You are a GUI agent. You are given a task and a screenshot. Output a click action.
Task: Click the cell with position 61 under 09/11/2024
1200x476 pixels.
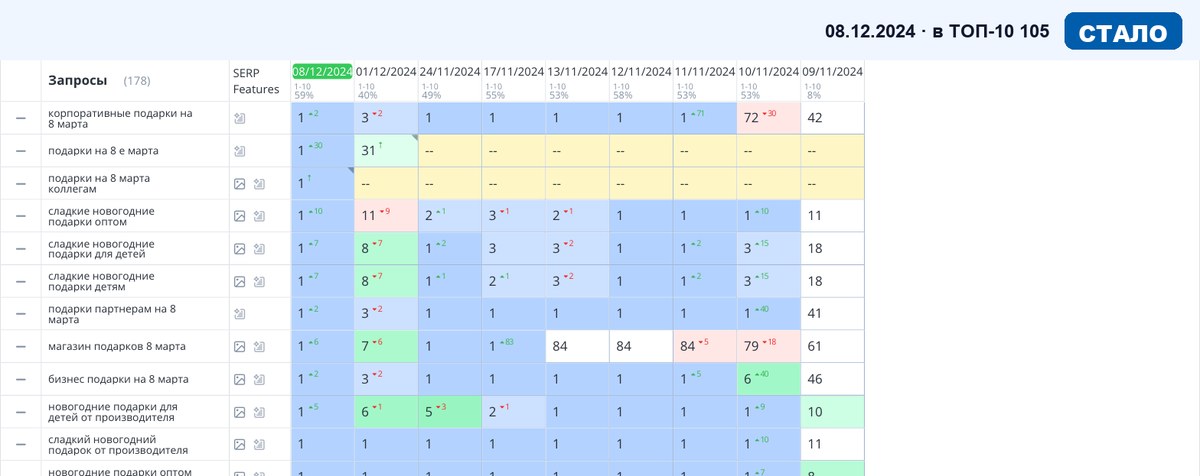point(833,347)
